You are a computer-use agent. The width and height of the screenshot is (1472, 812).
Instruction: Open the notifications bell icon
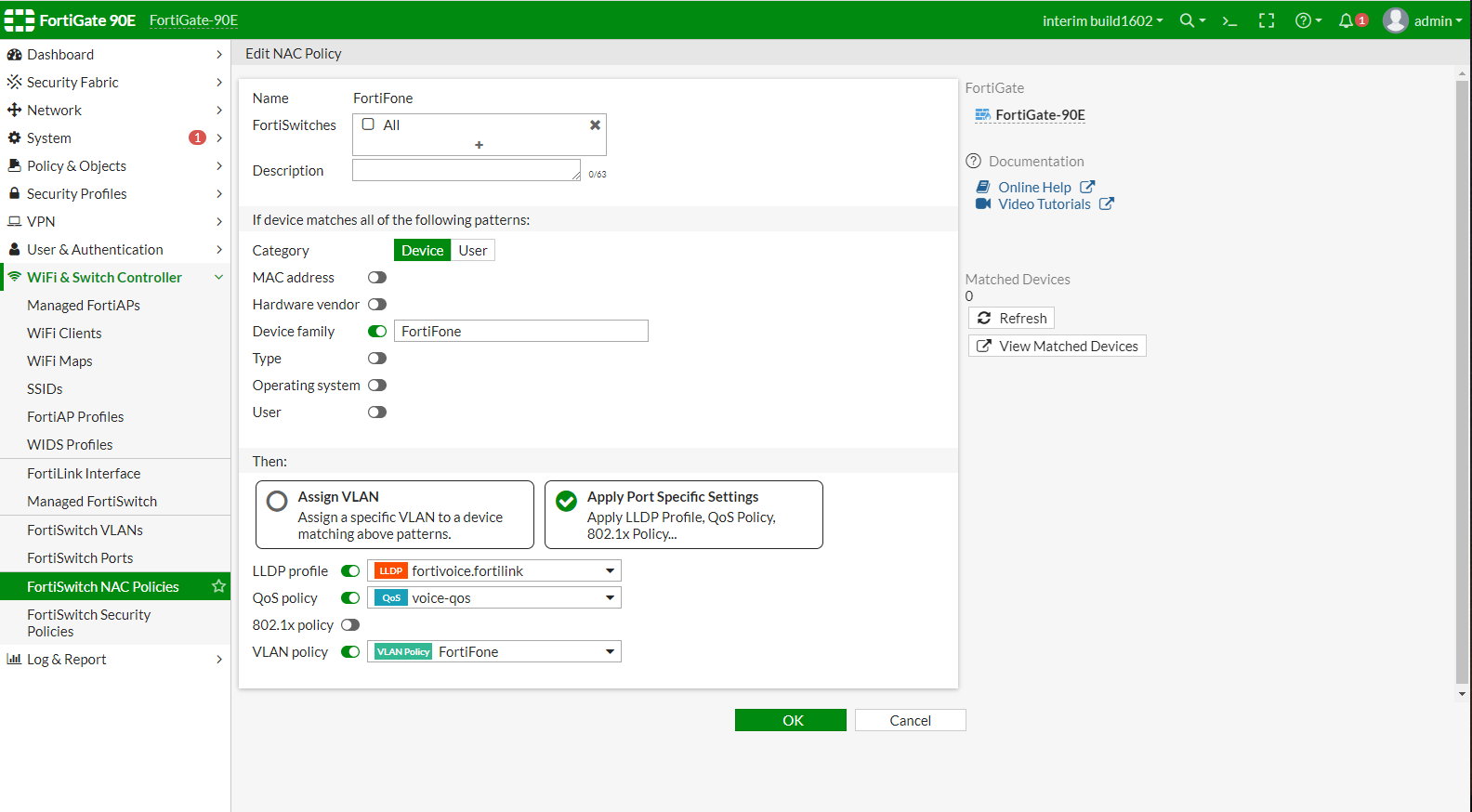coord(1346,20)
